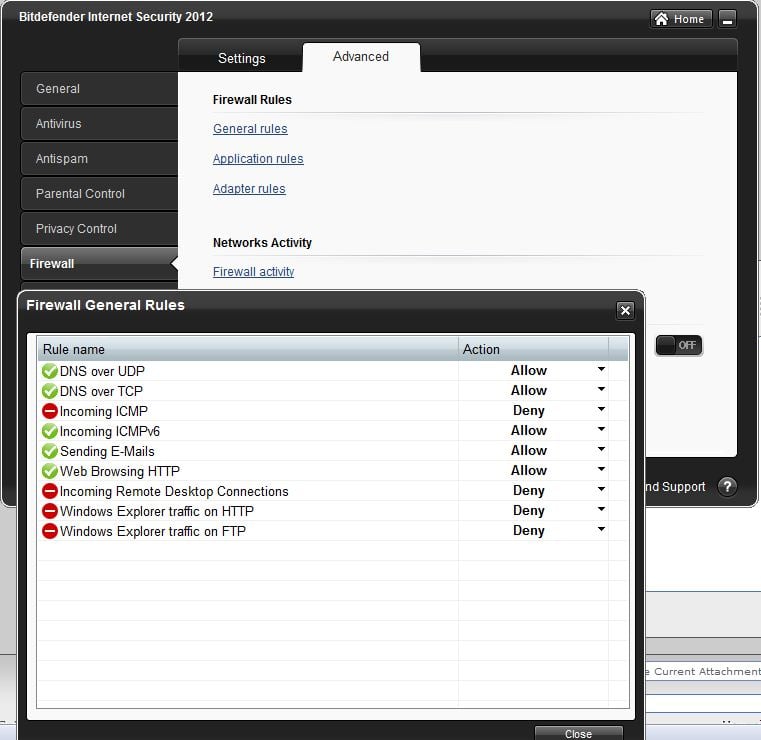Viewport: 761px width, 740px height.
Task: Click the red deny icon beside Incoming Remote Desktop Connections
Action: click(x=50, y=491)
